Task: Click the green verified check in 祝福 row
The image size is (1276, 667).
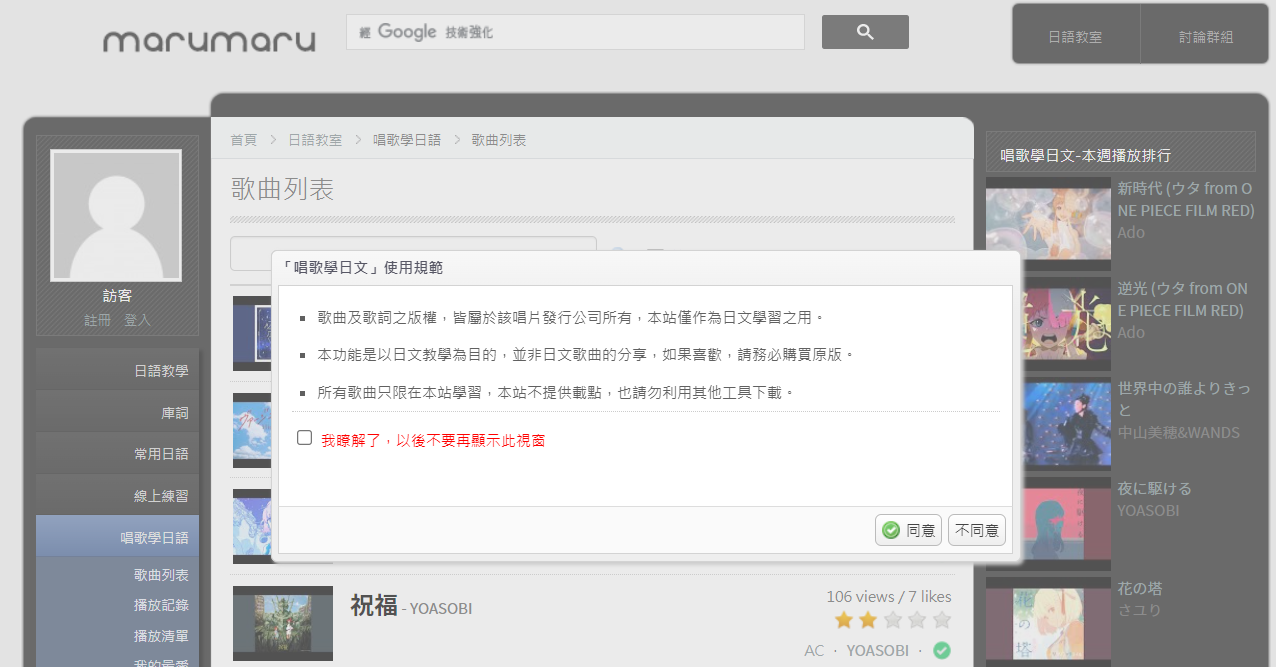Action: [941, 650]
